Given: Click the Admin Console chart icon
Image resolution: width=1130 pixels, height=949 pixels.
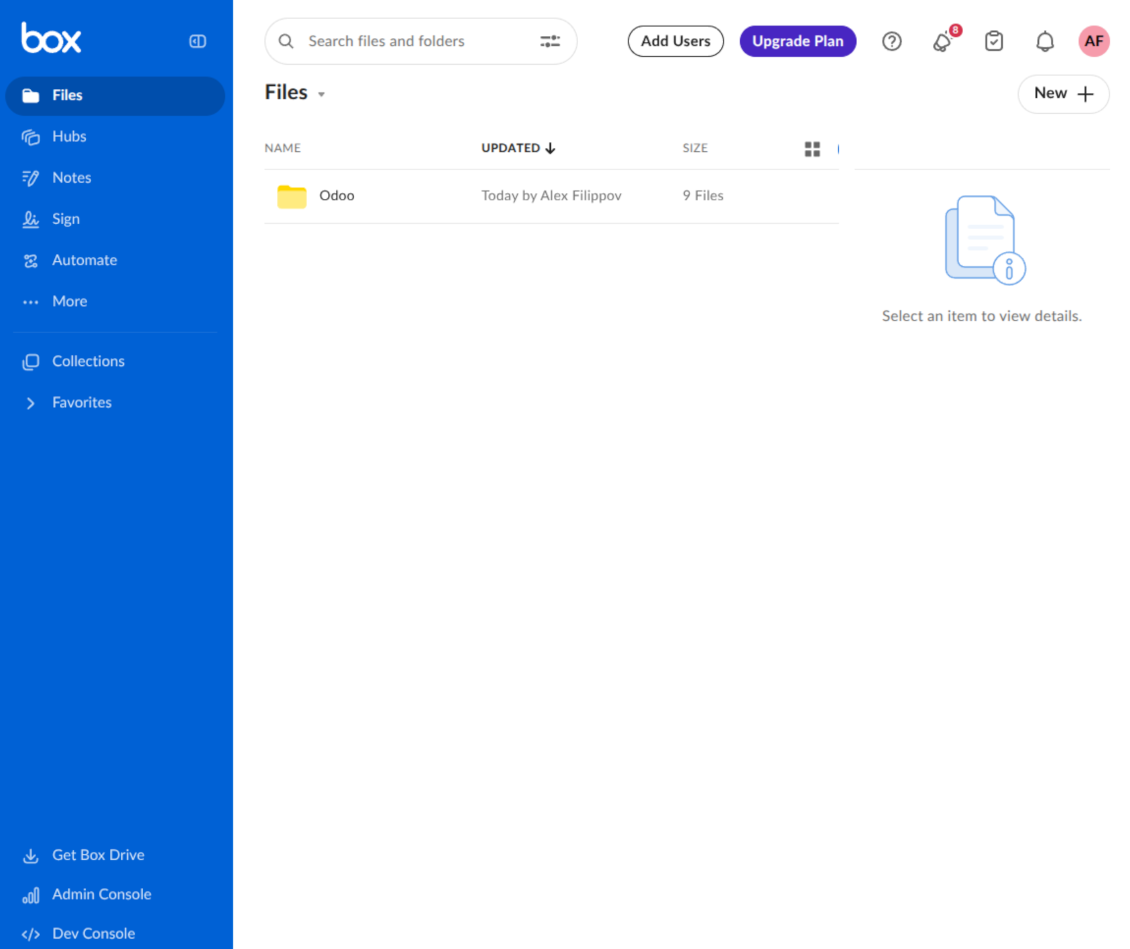Looking at the screenshot, I should pos(30,896).
